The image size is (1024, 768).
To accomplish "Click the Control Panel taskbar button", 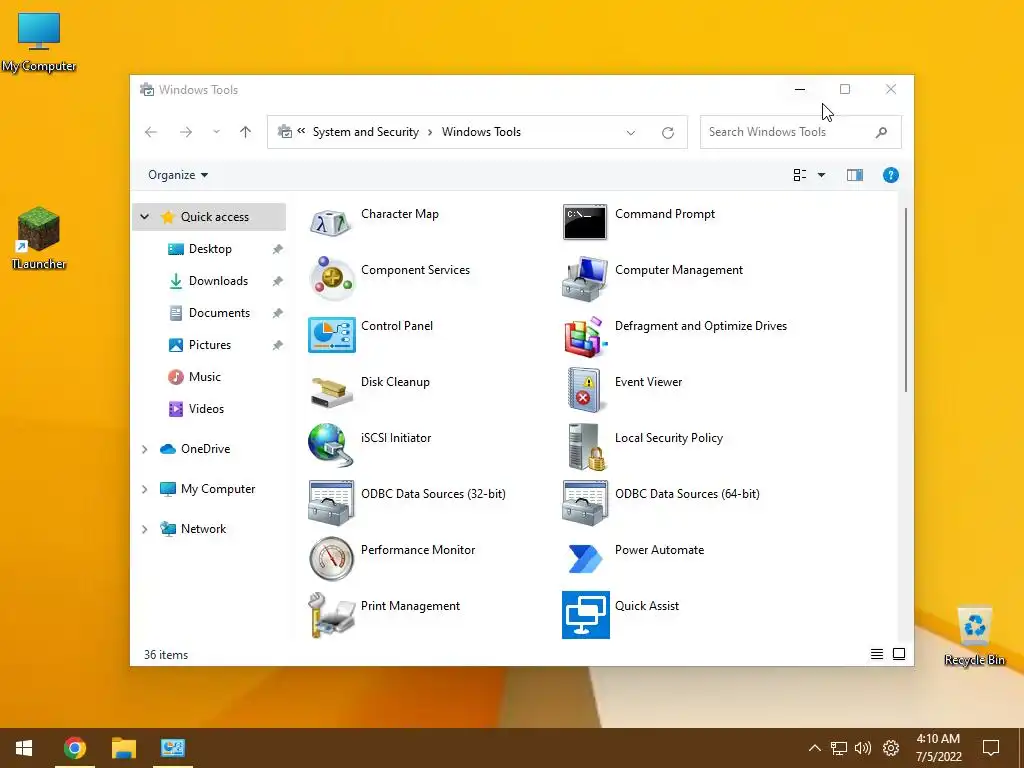I will coord(173,748).
